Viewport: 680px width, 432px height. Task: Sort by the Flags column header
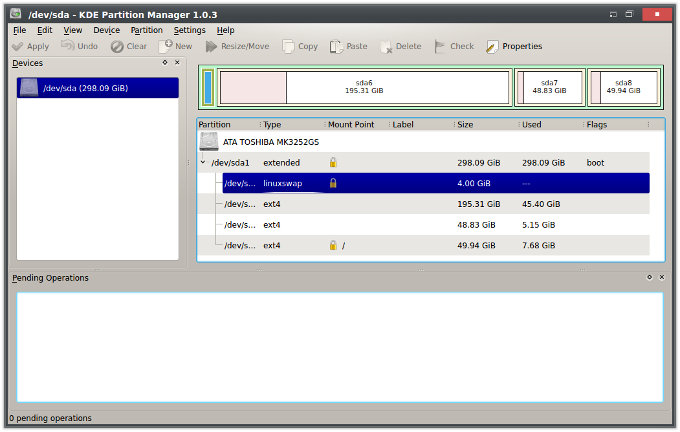(616, 124)
